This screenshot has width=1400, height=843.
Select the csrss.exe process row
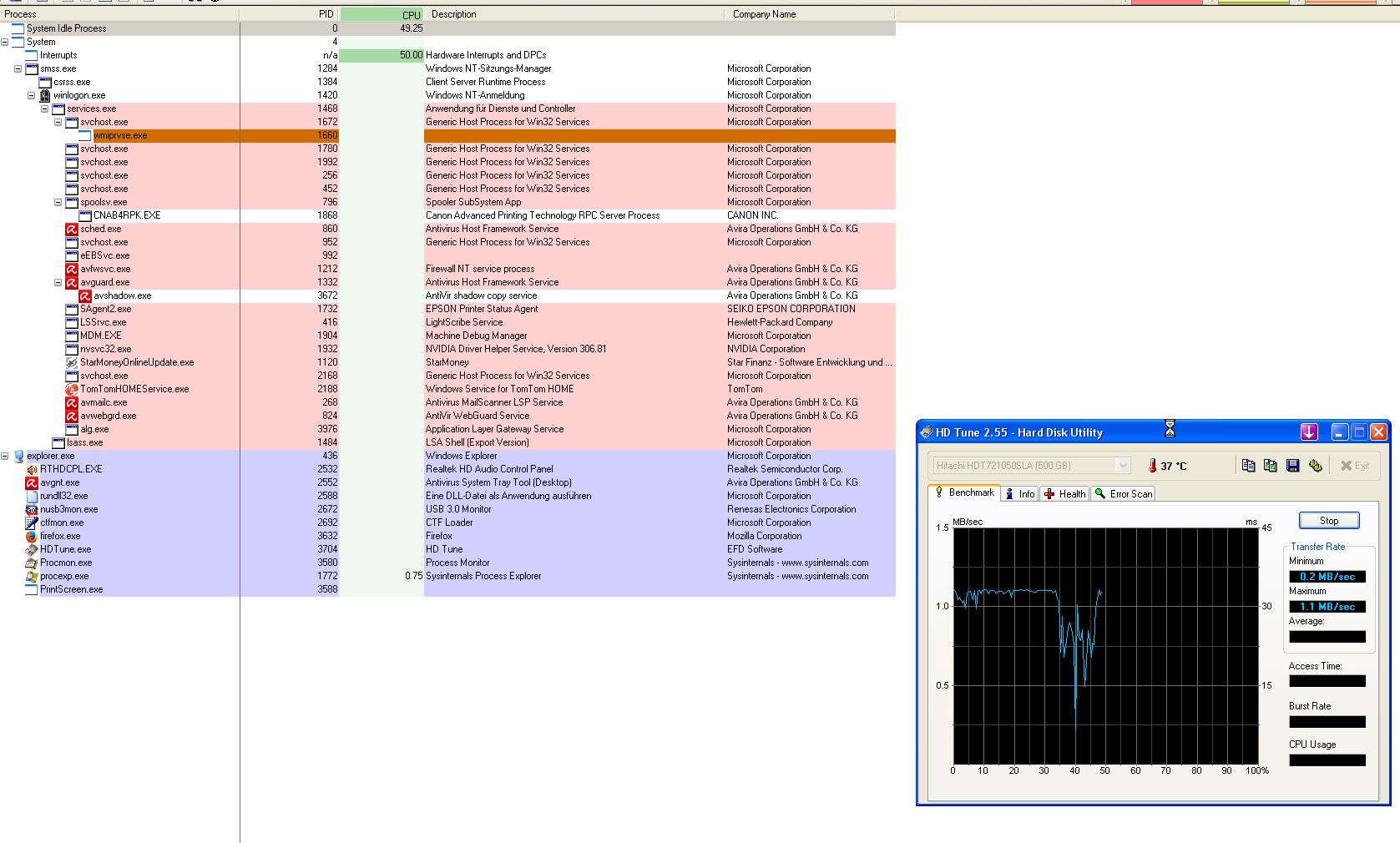447,82
